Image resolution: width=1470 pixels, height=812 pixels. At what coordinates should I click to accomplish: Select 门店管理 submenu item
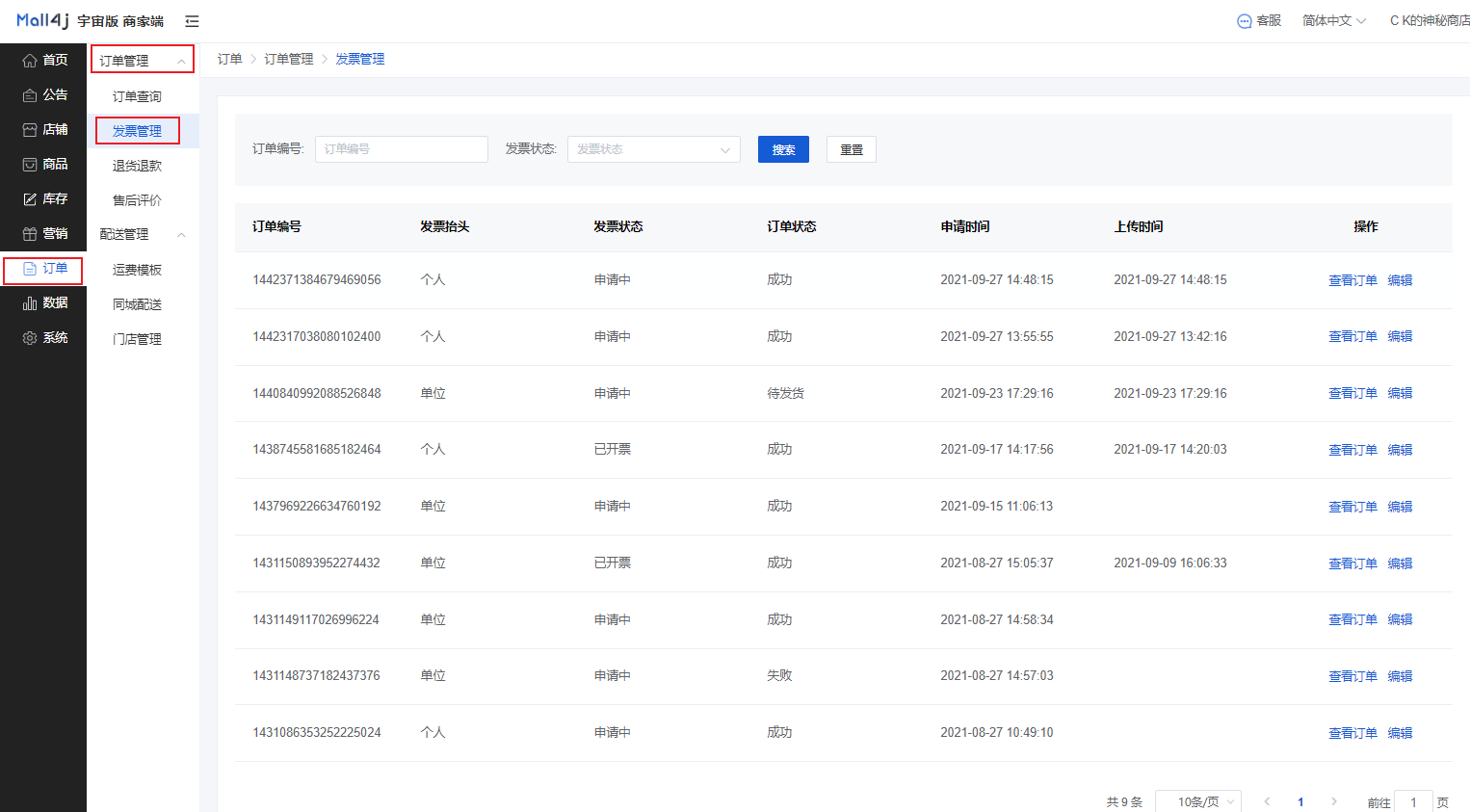pyautogui.click(x=137, y=339)
